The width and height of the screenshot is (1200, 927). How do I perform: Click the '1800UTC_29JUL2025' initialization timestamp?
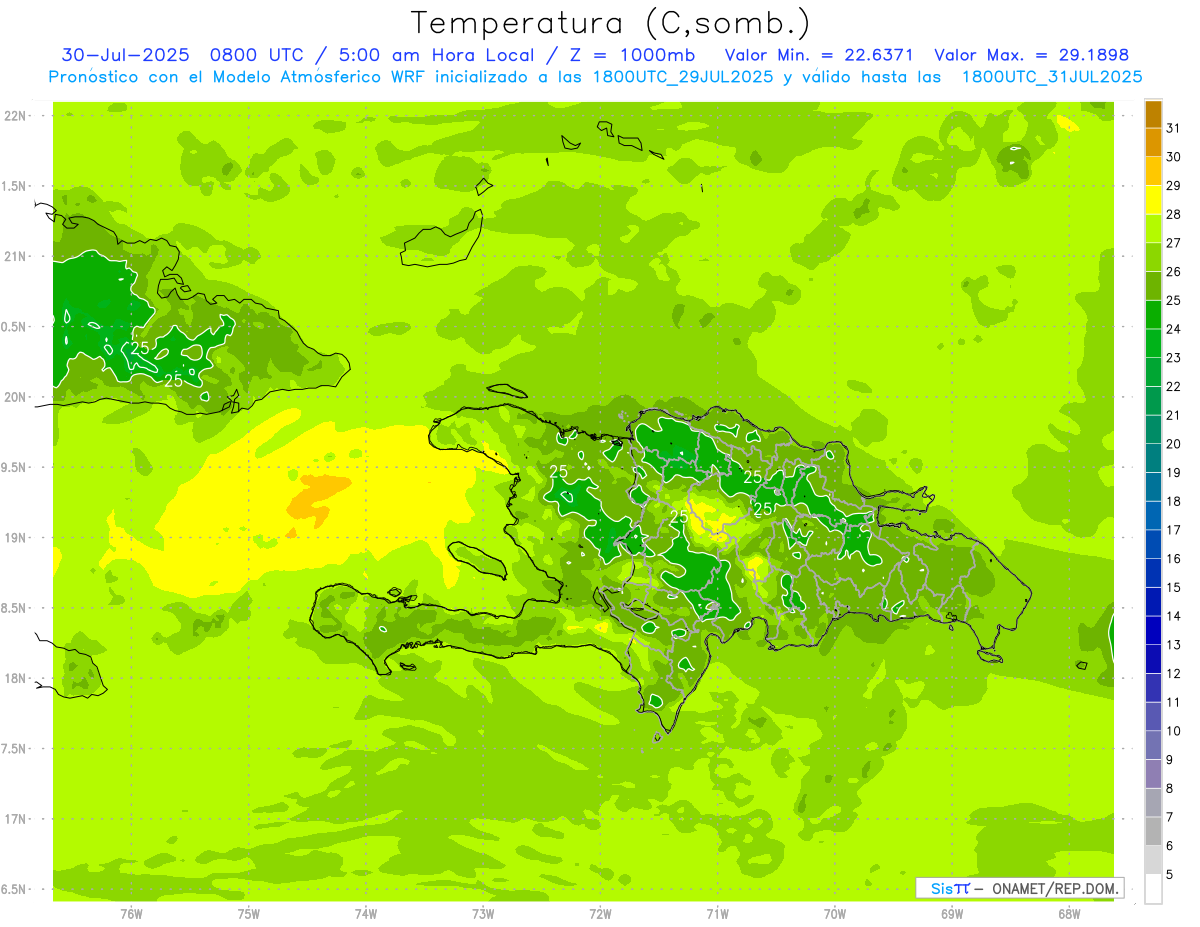[678, 77]
